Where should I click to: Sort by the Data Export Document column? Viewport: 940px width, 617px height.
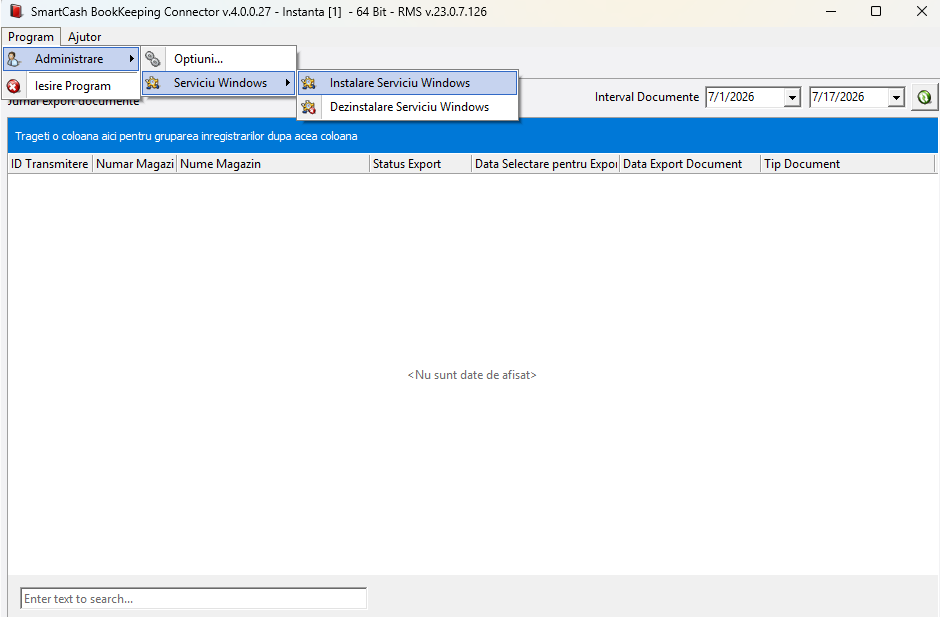[690, 164]
